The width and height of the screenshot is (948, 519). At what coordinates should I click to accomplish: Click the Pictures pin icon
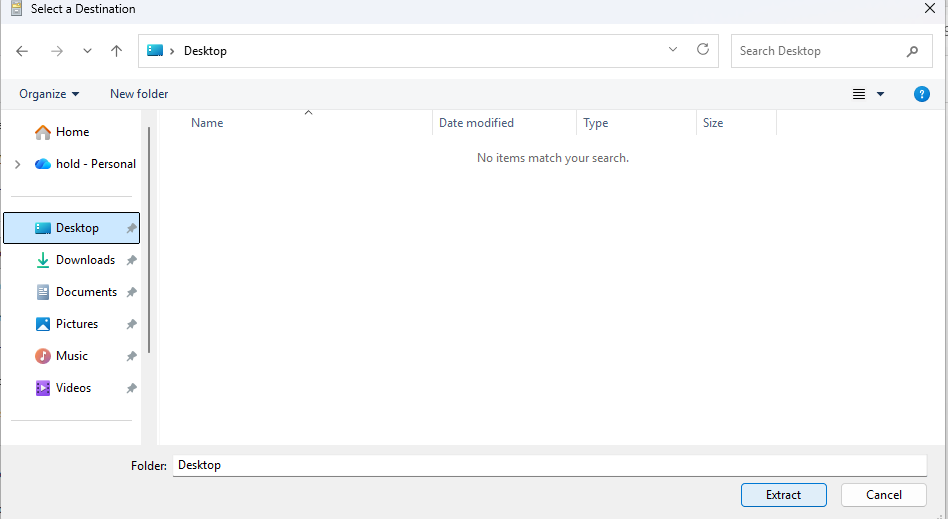(x=131, y=324)
